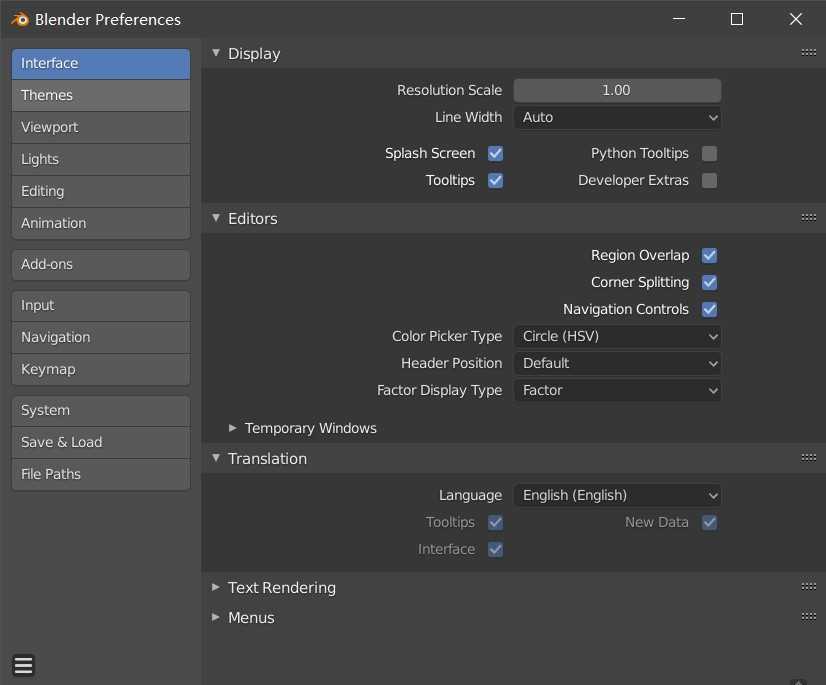Open the Line Width dropdown
Screen dimensions: 826x685
(x=617, y=118)
